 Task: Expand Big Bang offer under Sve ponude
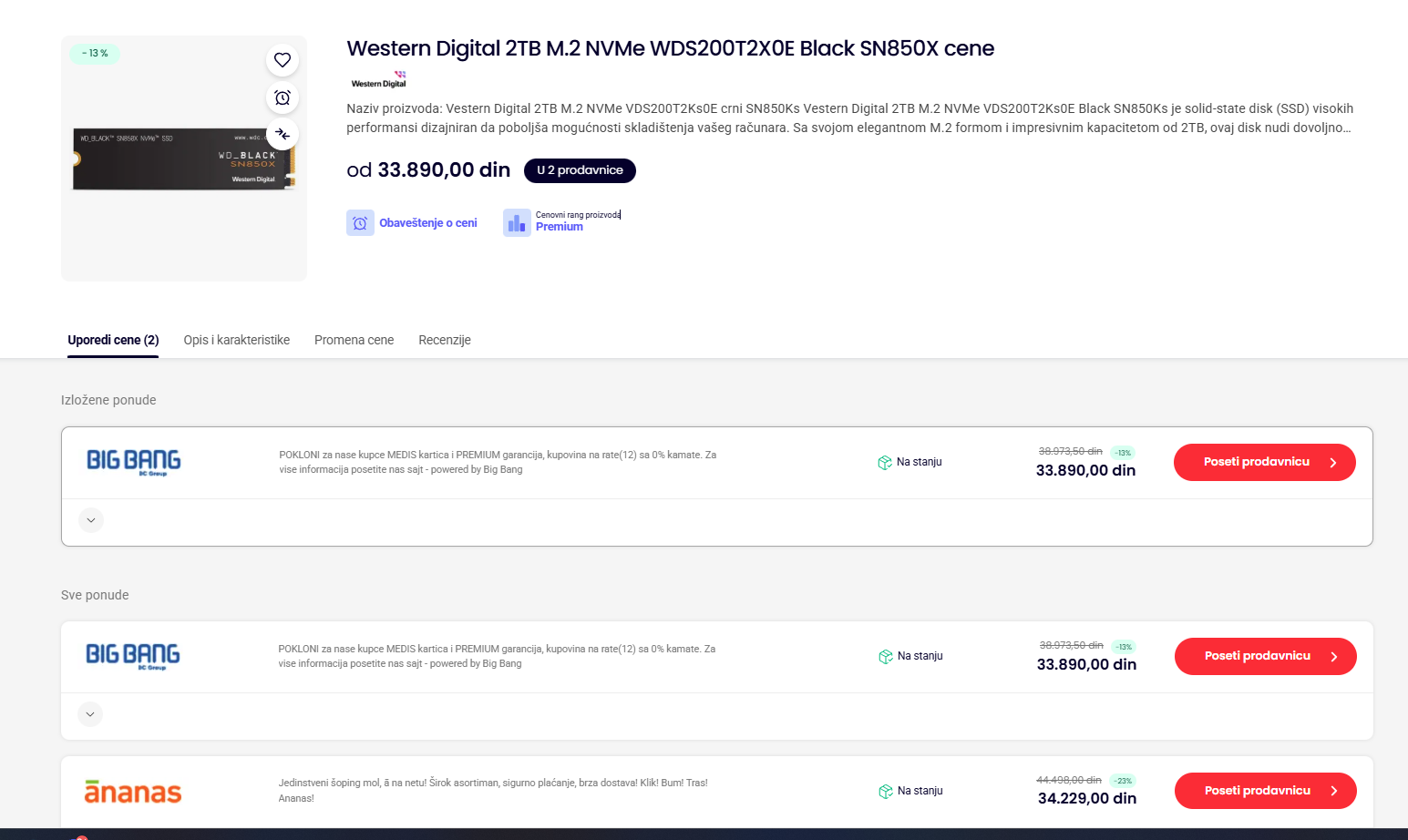90,714
